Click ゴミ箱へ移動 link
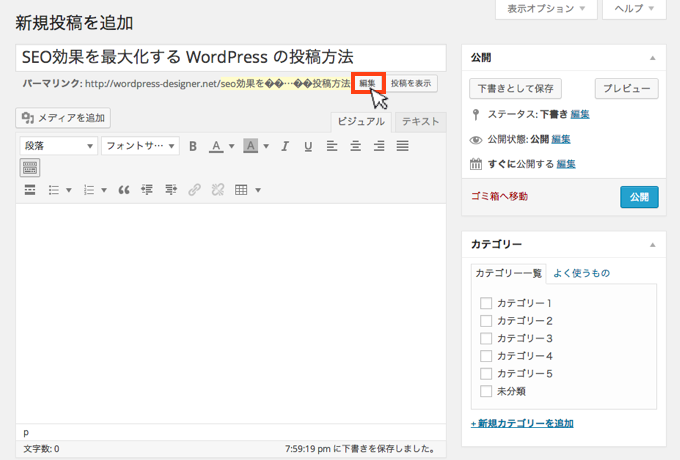Image resolution: width=680 pixels, height=460 pixels. [499, 196]
